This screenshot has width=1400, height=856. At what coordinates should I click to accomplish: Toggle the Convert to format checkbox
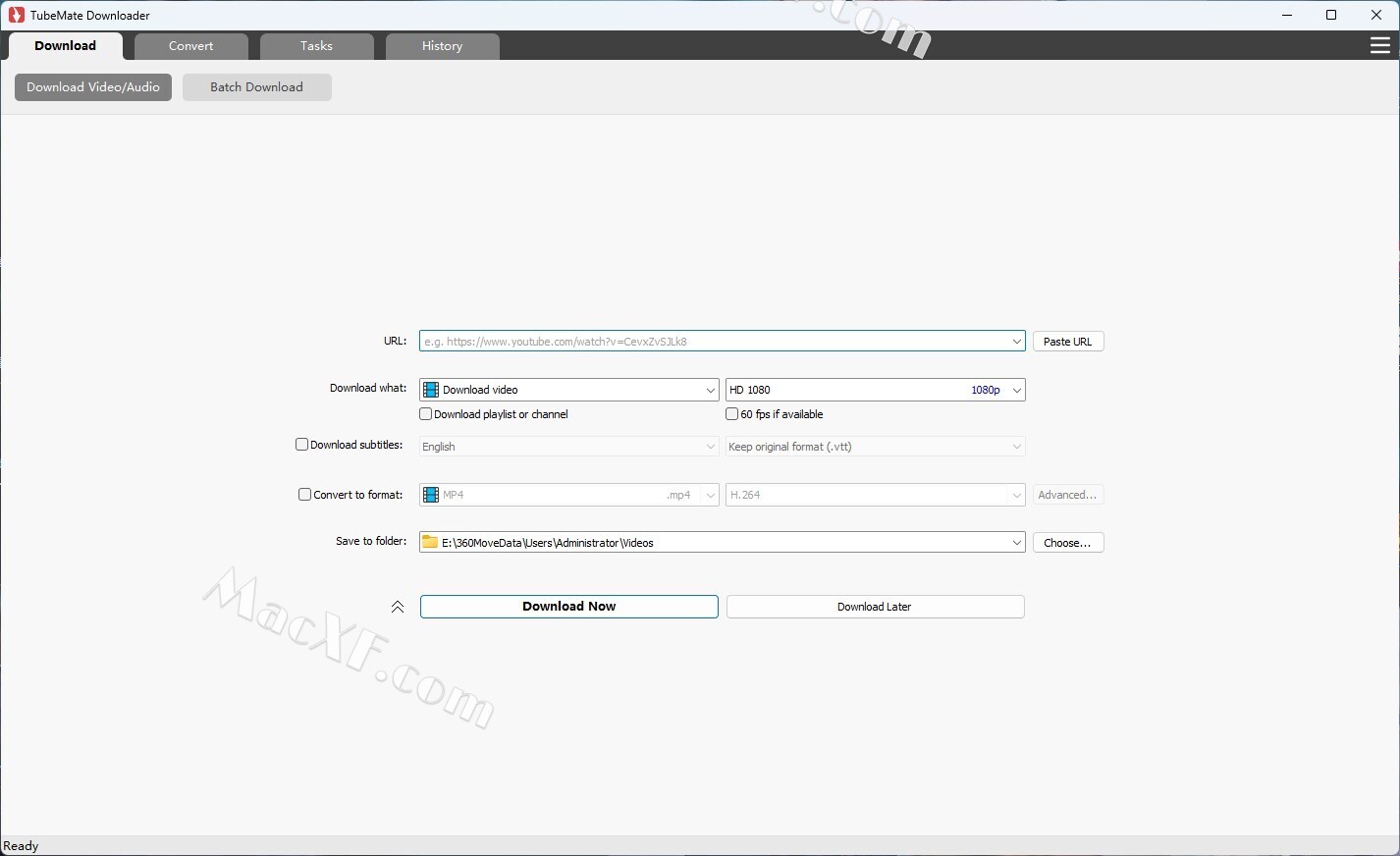[305, 495]
